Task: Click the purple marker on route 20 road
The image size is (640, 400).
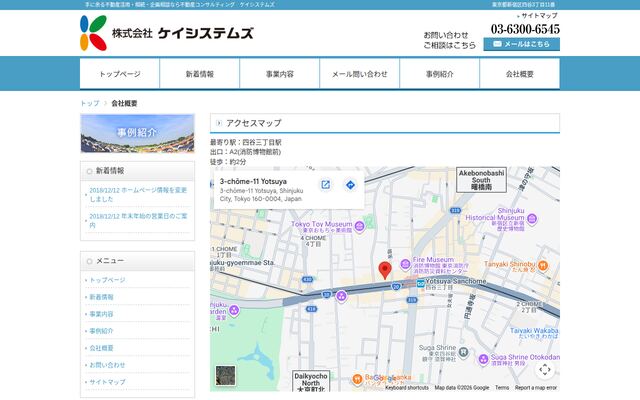Action: (341, 296)
